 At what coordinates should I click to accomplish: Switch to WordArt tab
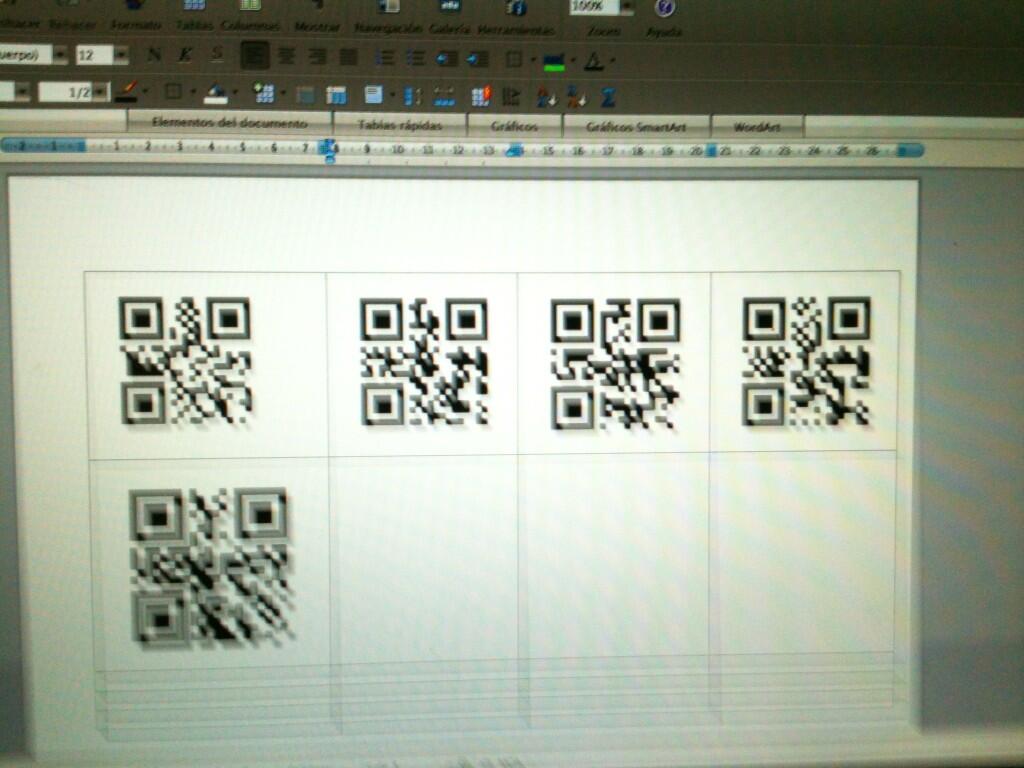click(757, 127)
